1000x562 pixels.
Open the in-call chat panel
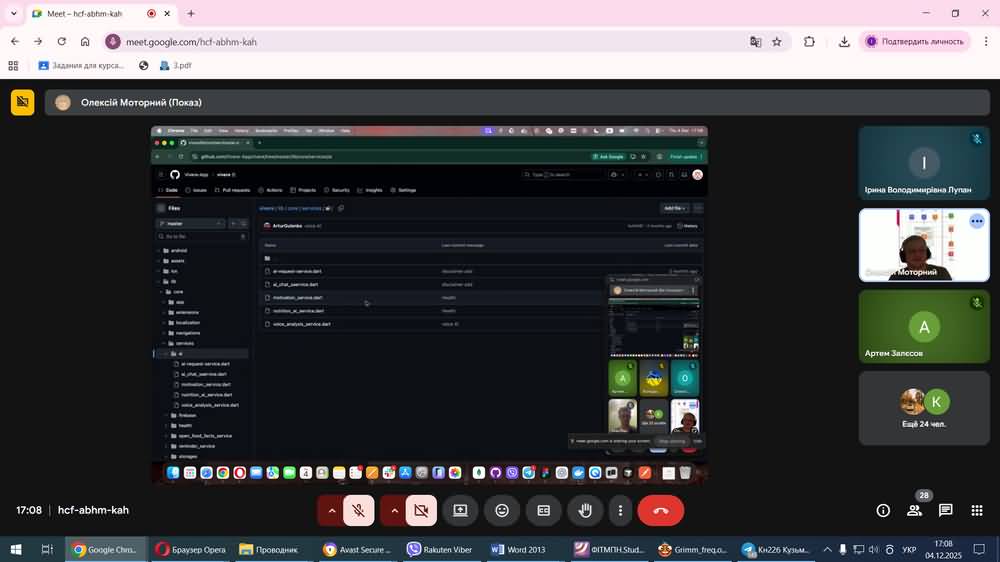945,510
